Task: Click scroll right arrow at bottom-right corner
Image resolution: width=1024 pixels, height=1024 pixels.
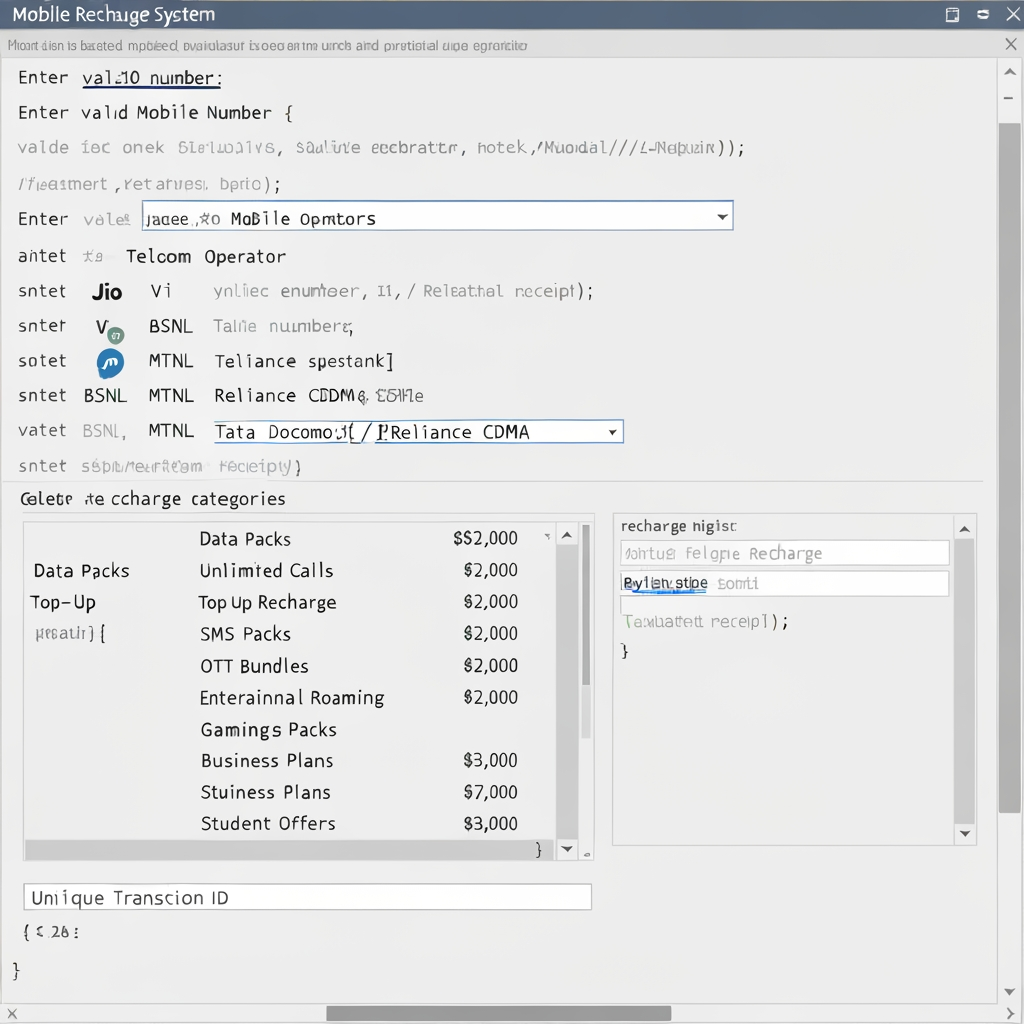Action: [x=1010, y=1014]
